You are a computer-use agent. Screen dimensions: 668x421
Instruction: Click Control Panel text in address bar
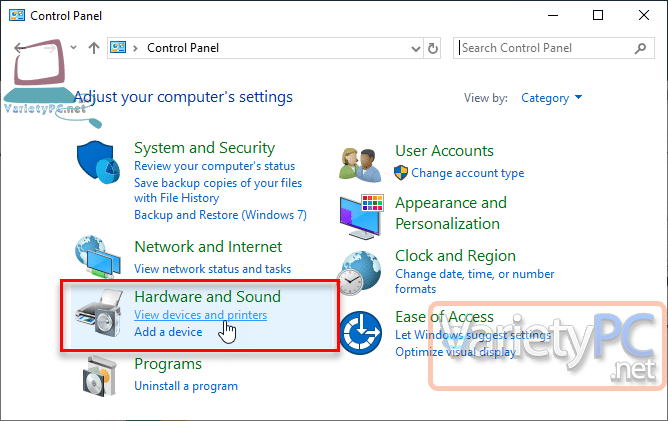point(183,48)
